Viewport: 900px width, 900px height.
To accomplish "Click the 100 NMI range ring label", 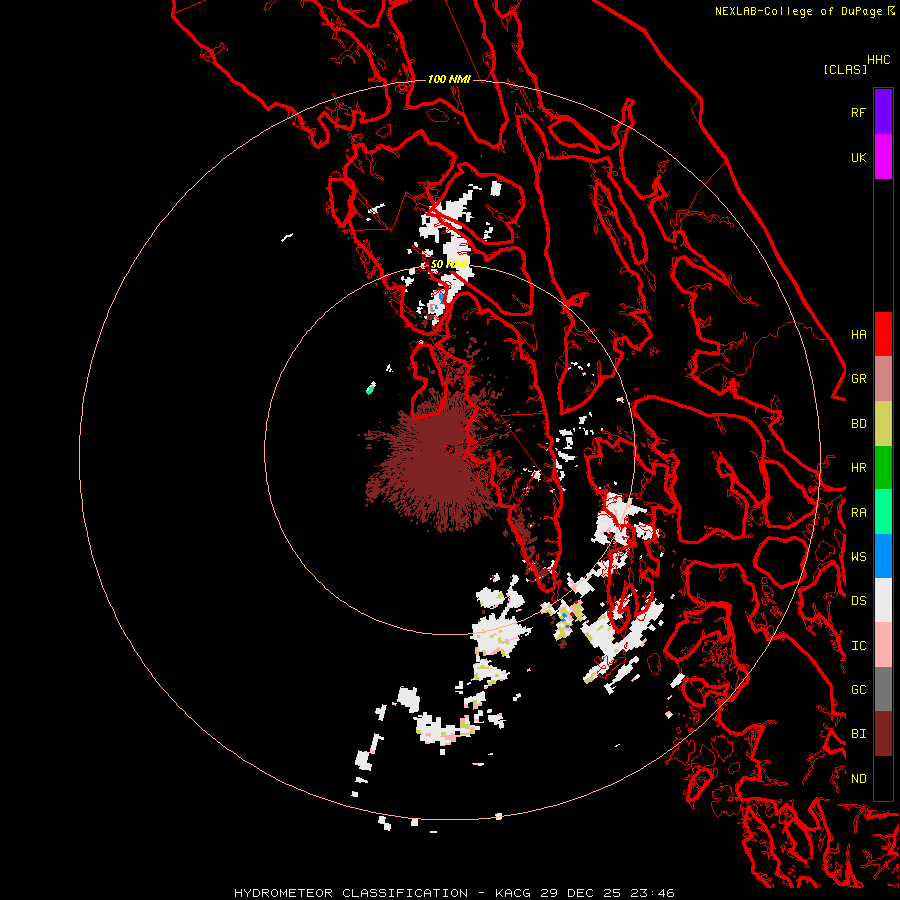I will point(449,79).
